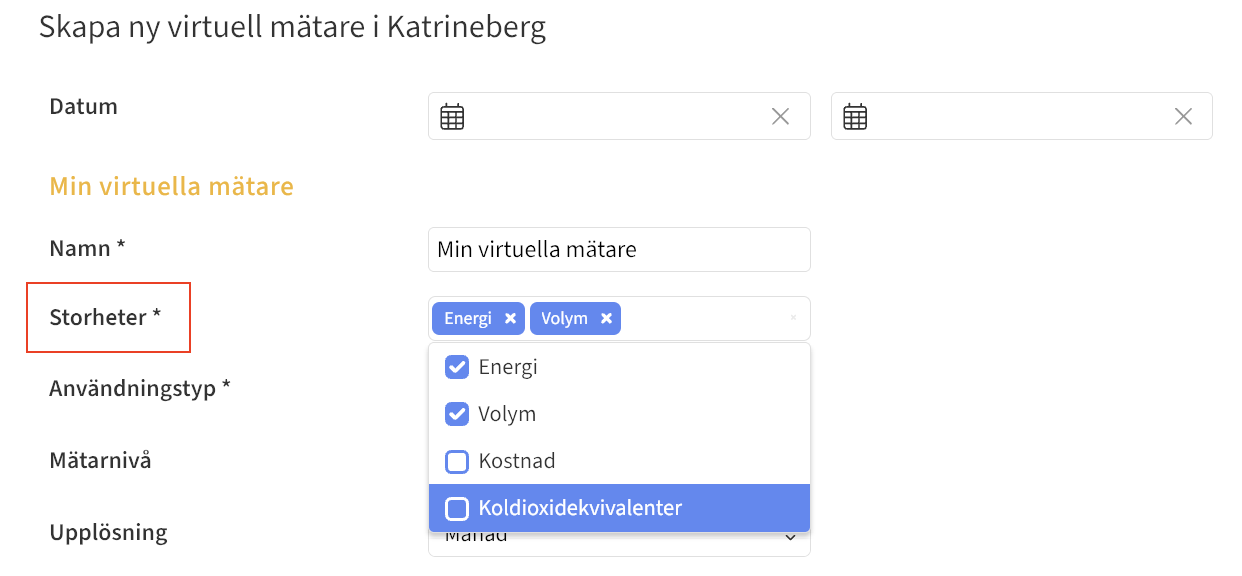
Task: Tick the Kostnad checkbox
Action: 457,461
